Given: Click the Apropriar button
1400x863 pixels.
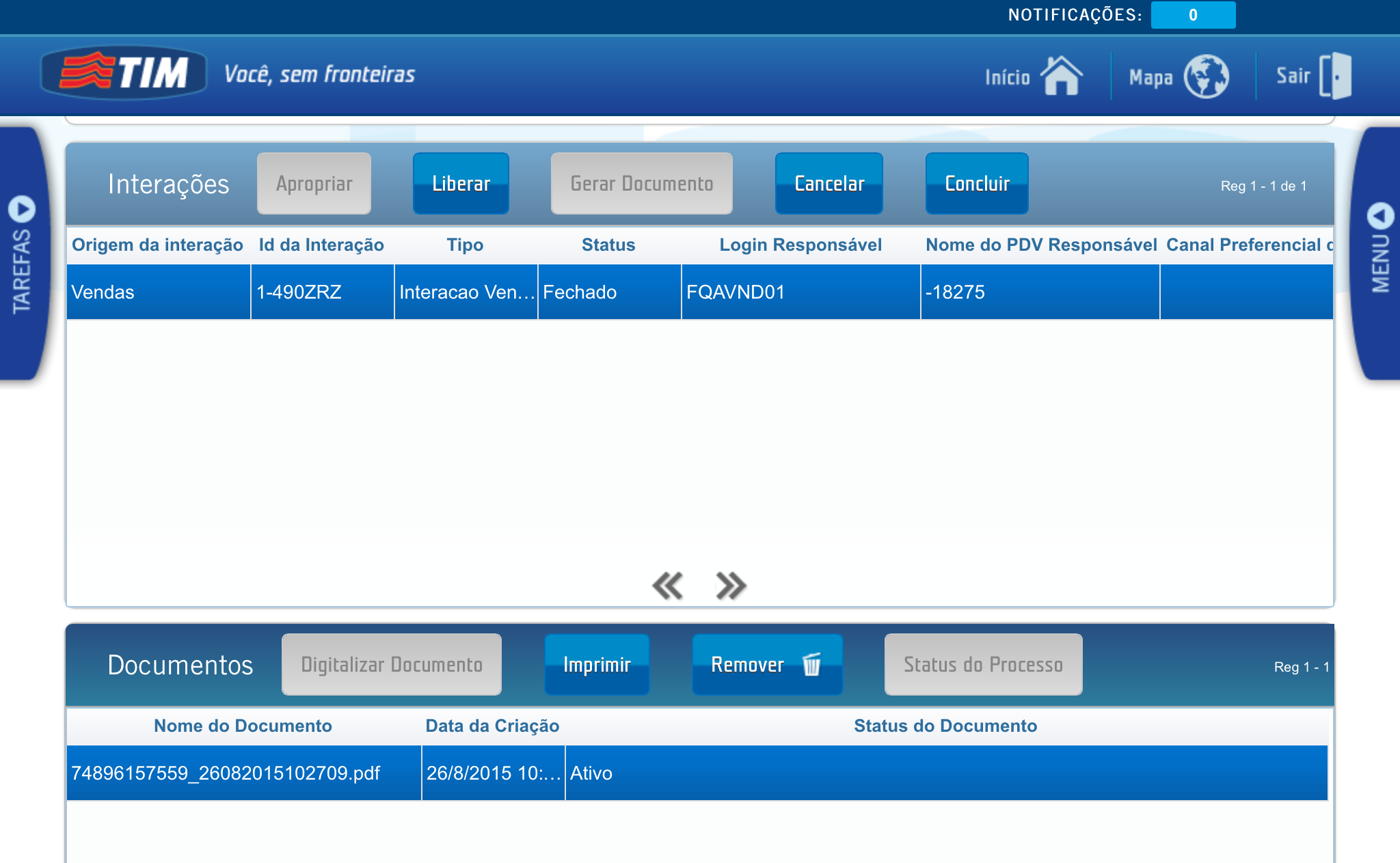Looking at the screenshot, I should (314, 184).
